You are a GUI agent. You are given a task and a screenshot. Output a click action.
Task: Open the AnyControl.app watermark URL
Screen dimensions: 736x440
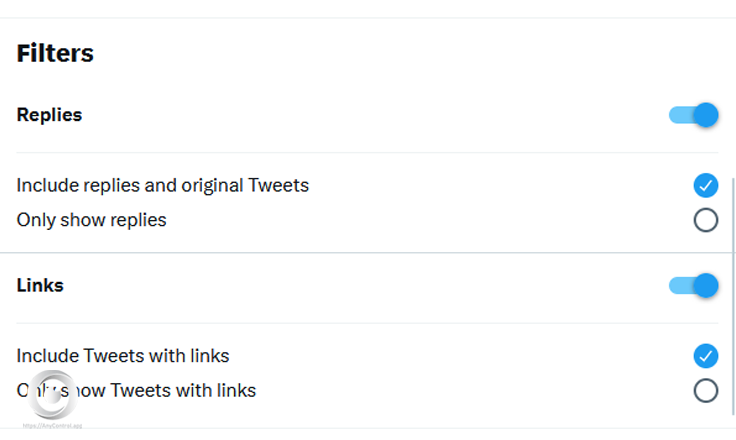pyautogui.click(x=52, y=425)
